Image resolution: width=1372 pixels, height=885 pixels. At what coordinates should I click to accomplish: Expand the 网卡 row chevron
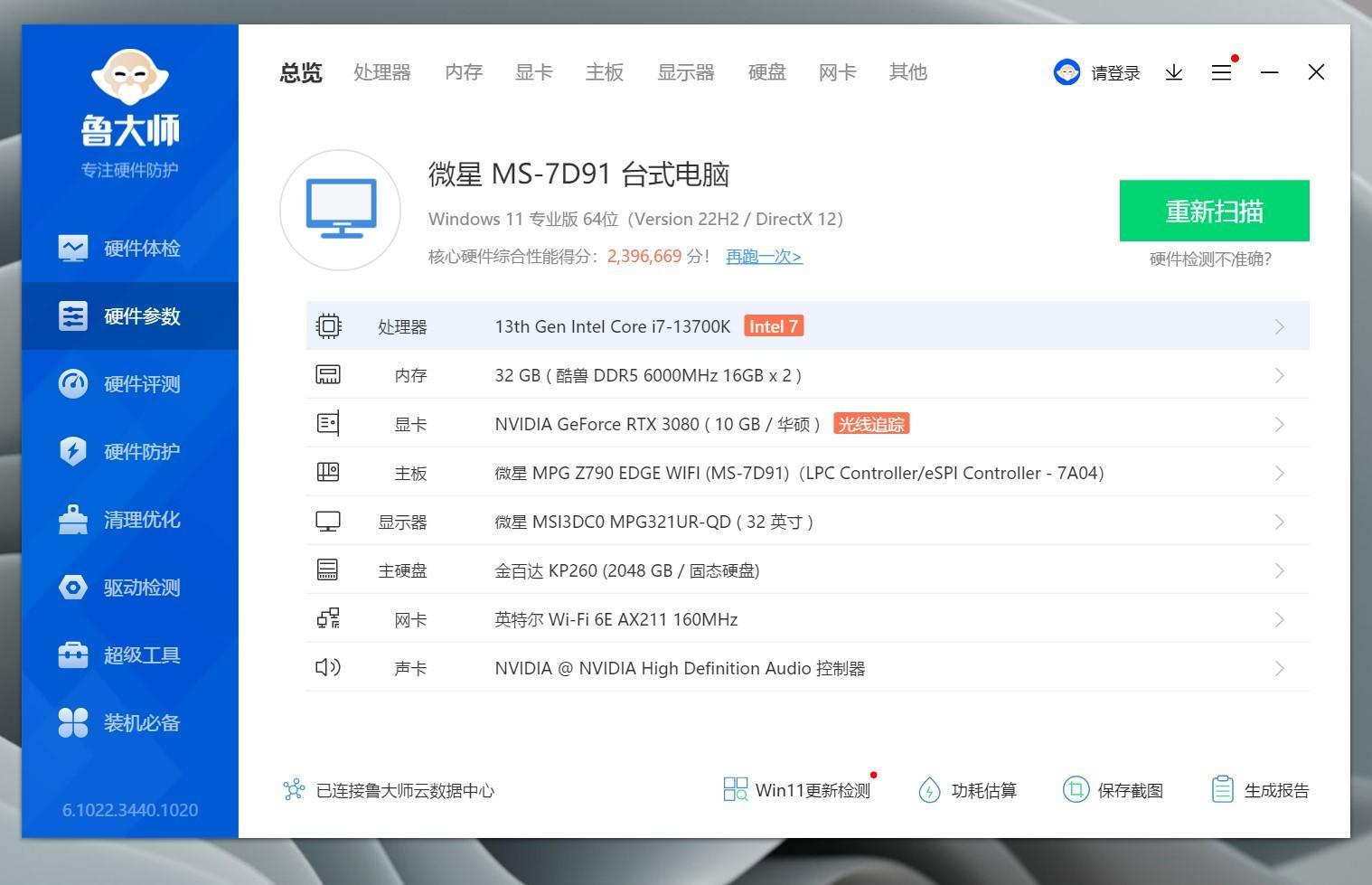click(x=1279, y=619)
